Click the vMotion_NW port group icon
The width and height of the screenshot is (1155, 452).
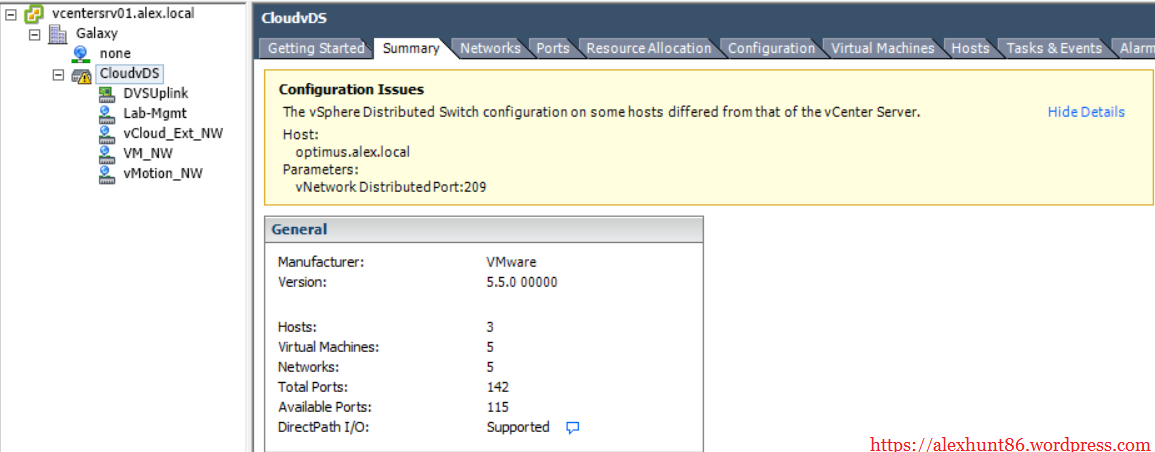(106, 174)
